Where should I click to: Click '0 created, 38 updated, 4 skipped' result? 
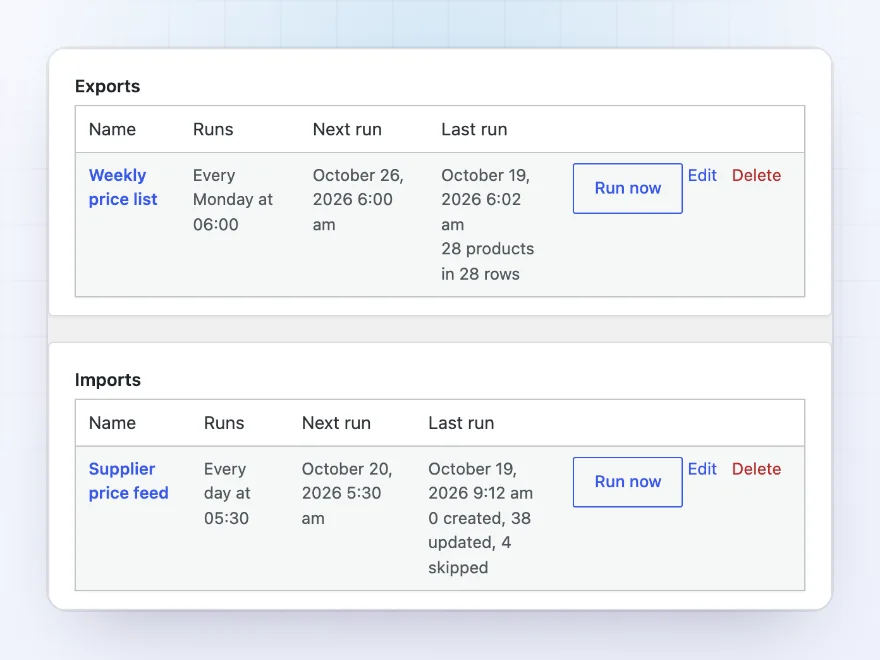pyautogui.click(x=479, y=543)
